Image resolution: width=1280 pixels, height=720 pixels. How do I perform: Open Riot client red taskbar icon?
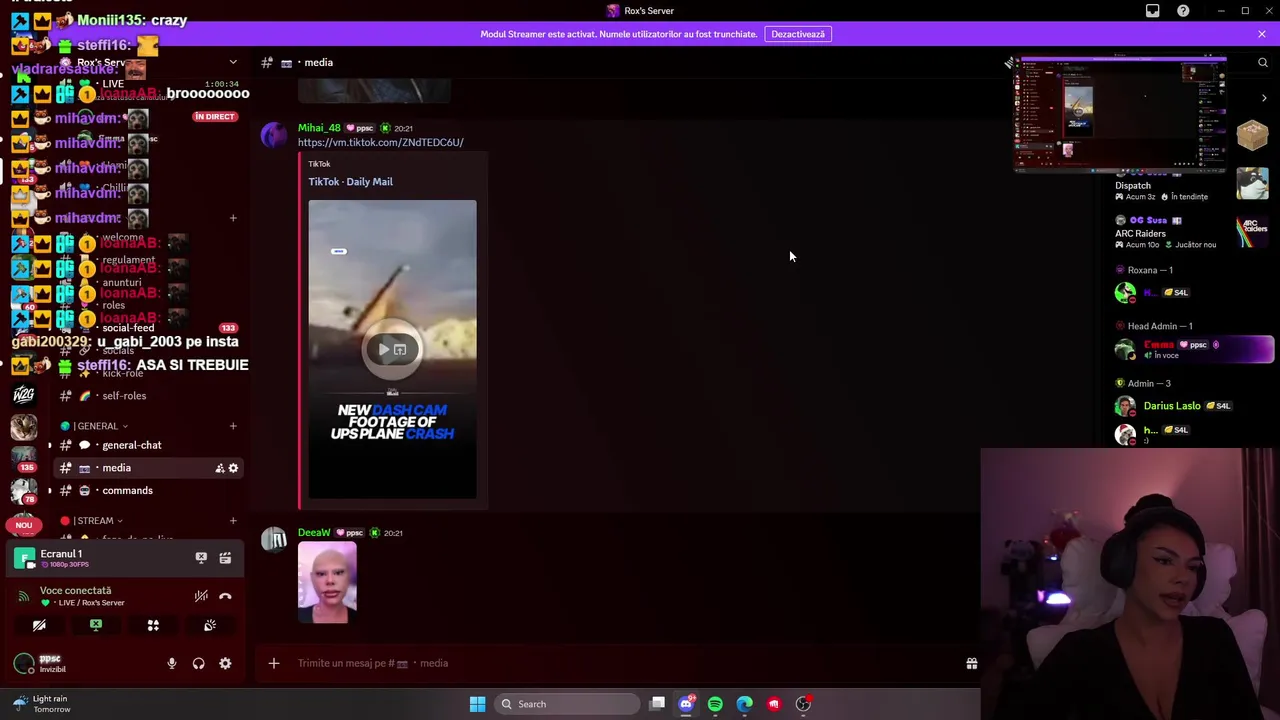coord(774,704)
